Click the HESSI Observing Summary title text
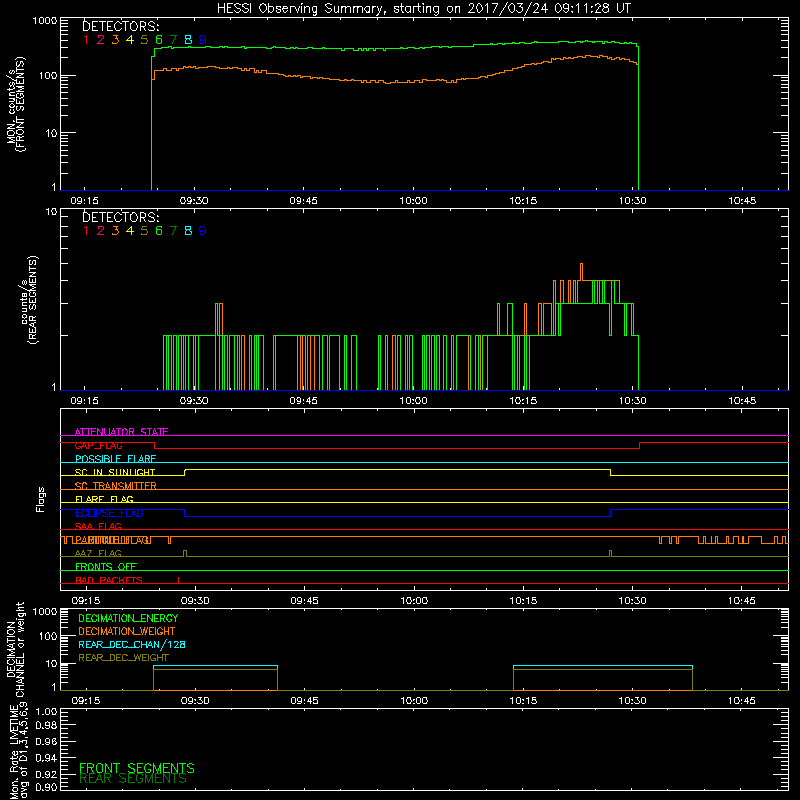 tap(424, 9)
